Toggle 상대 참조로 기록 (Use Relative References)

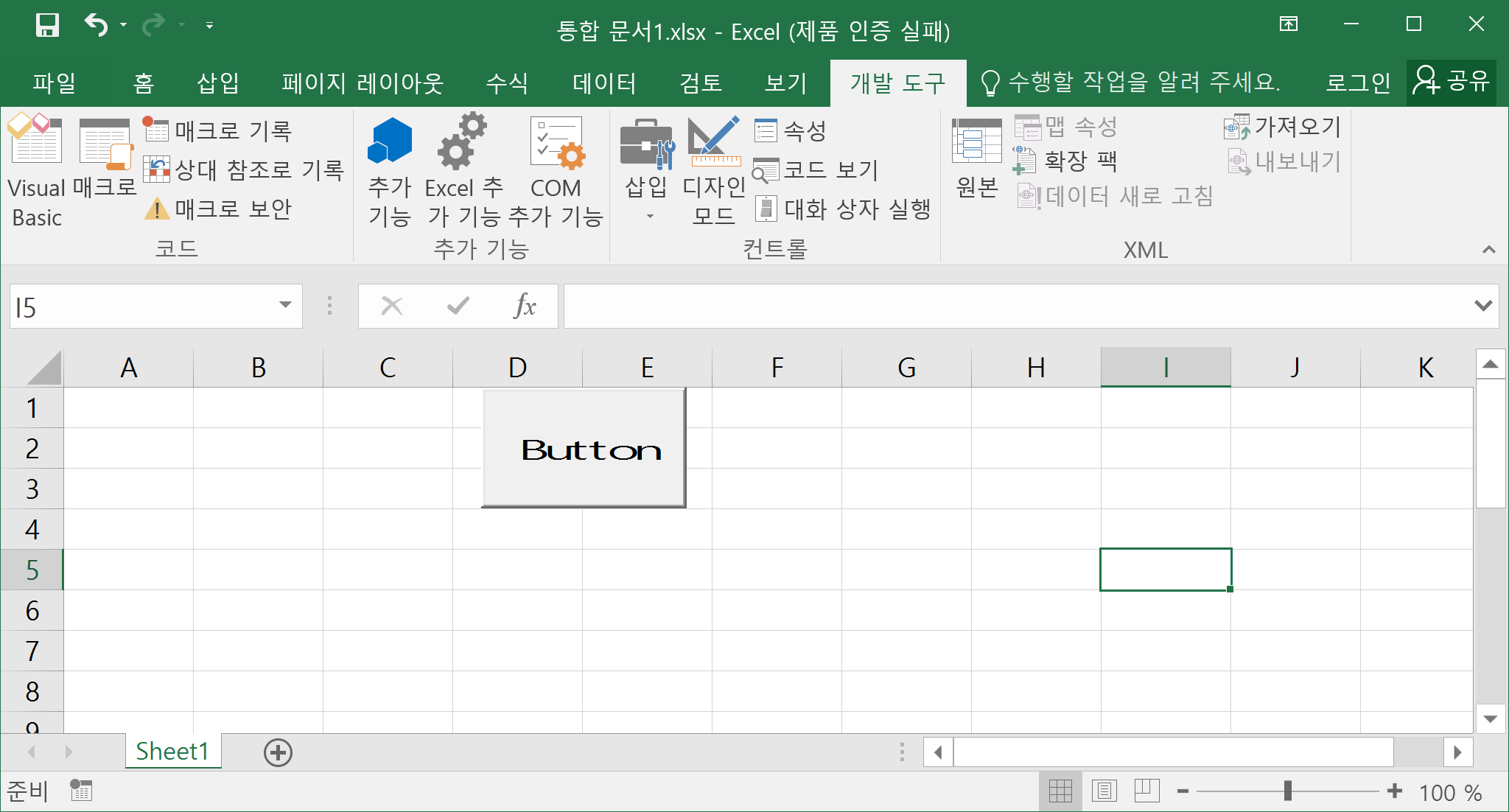click(243, 170)
